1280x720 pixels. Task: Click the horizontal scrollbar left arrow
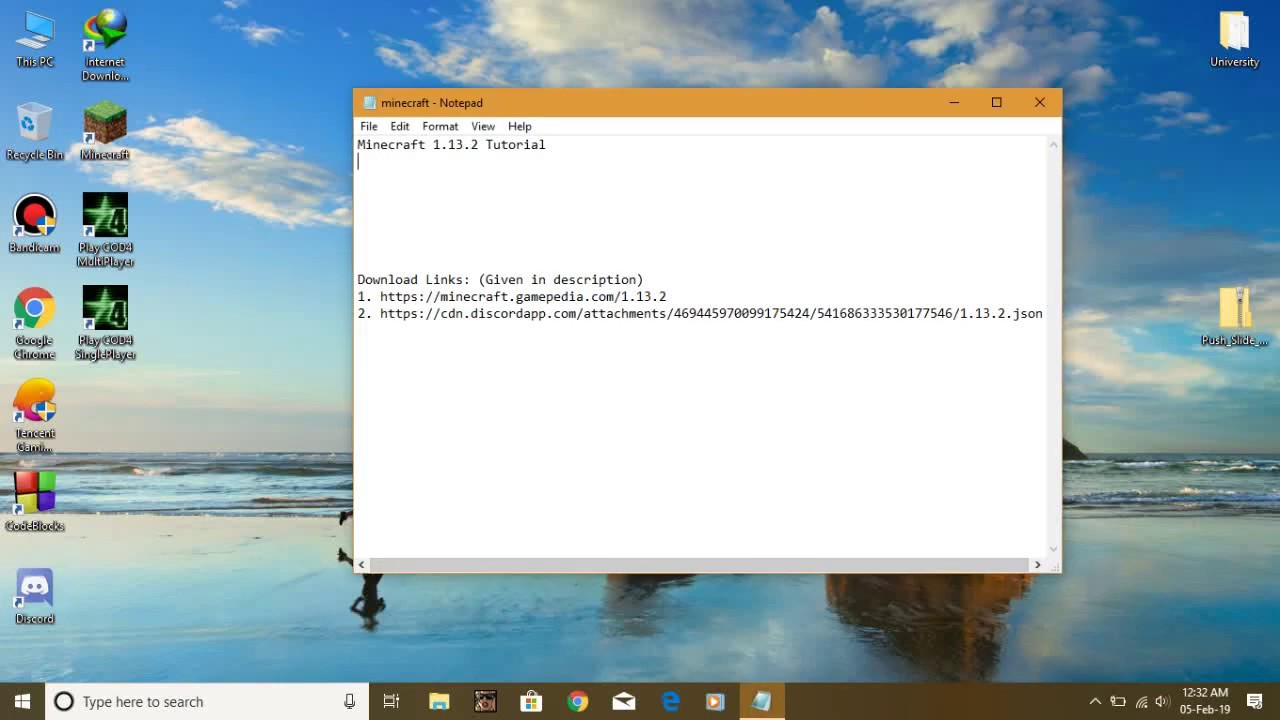362,565
